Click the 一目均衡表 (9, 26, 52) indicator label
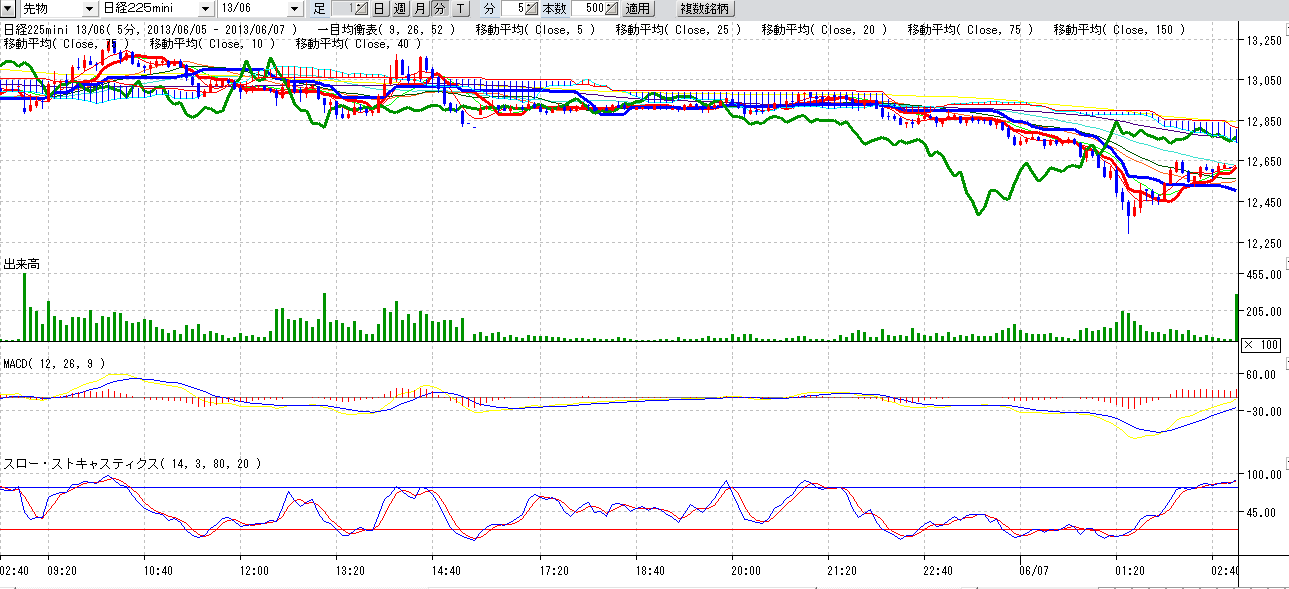Viewport: 1289px width, 589px height. [x=385, y=30]
